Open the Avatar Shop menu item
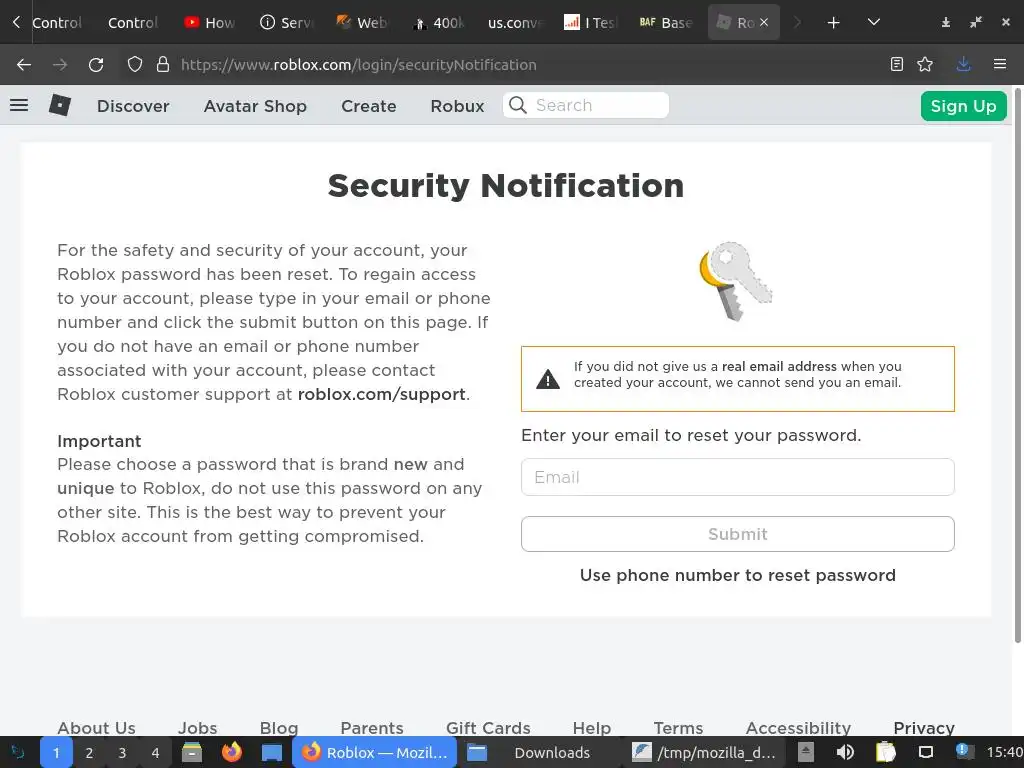The height and width of the screenshot is (768, 1024). (x=255, y=106)
